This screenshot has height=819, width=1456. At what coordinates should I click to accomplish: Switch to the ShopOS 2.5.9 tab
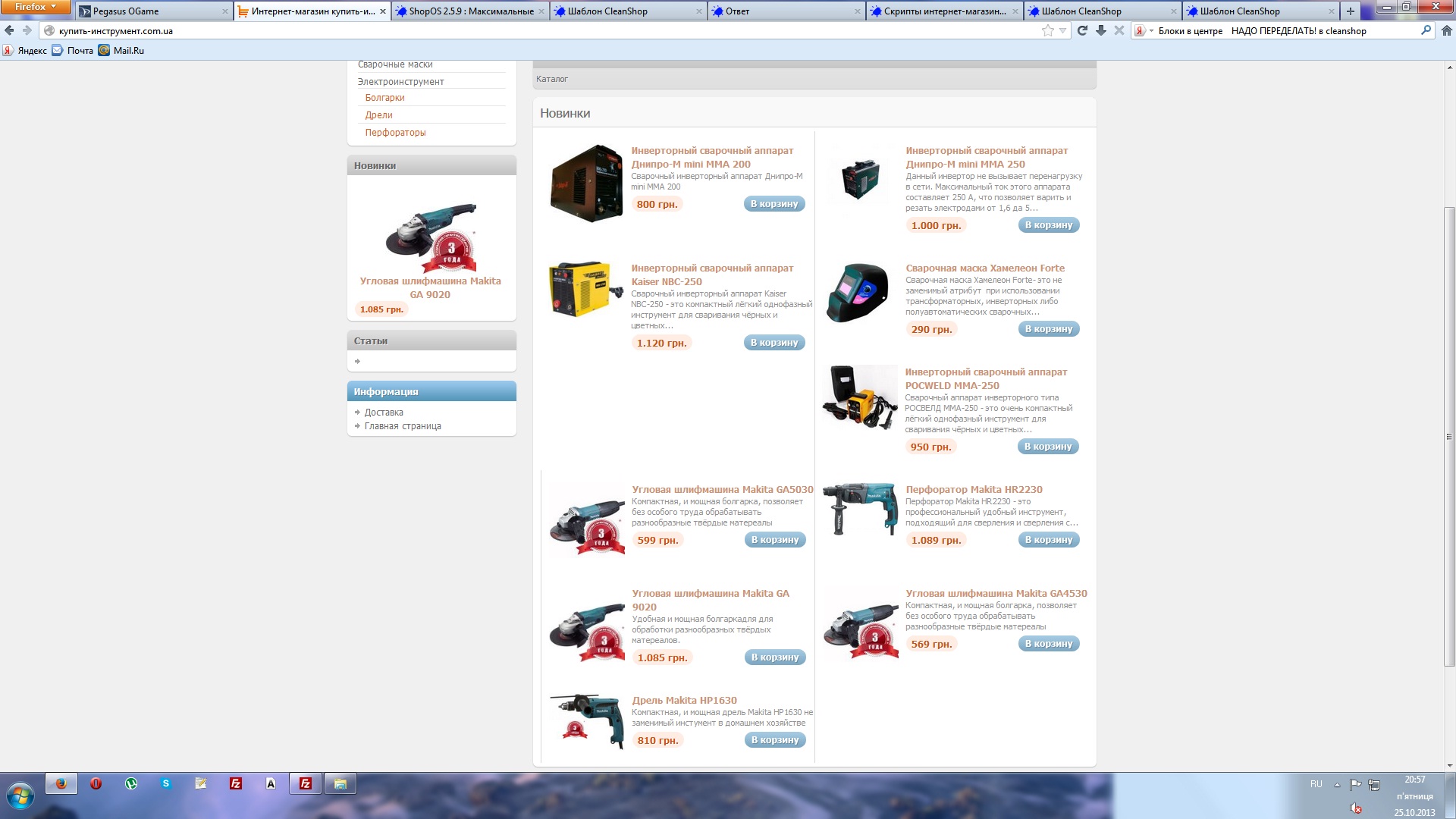470,11
